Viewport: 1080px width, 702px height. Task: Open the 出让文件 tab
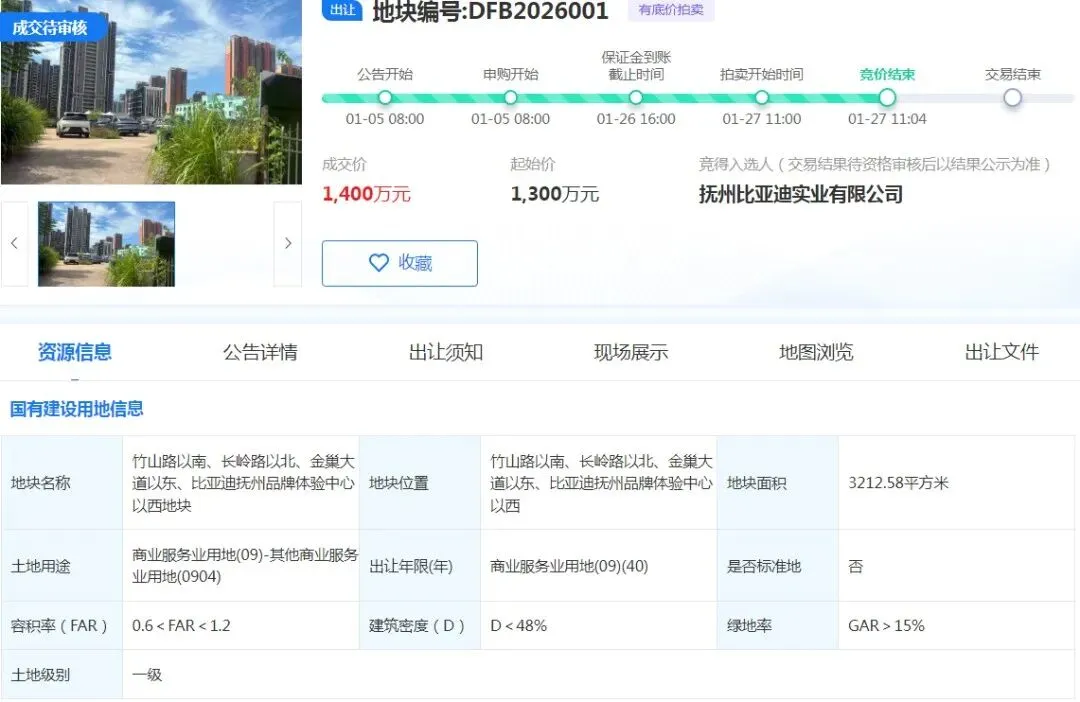[x=1001, y=352]
